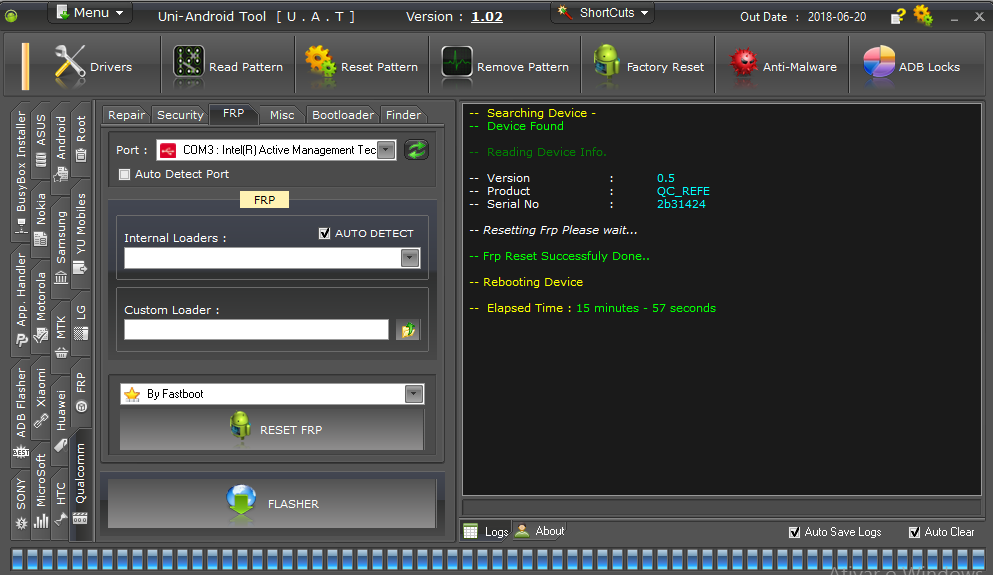
Task: Click the empty status bar under log
Action: click(721, 507)
